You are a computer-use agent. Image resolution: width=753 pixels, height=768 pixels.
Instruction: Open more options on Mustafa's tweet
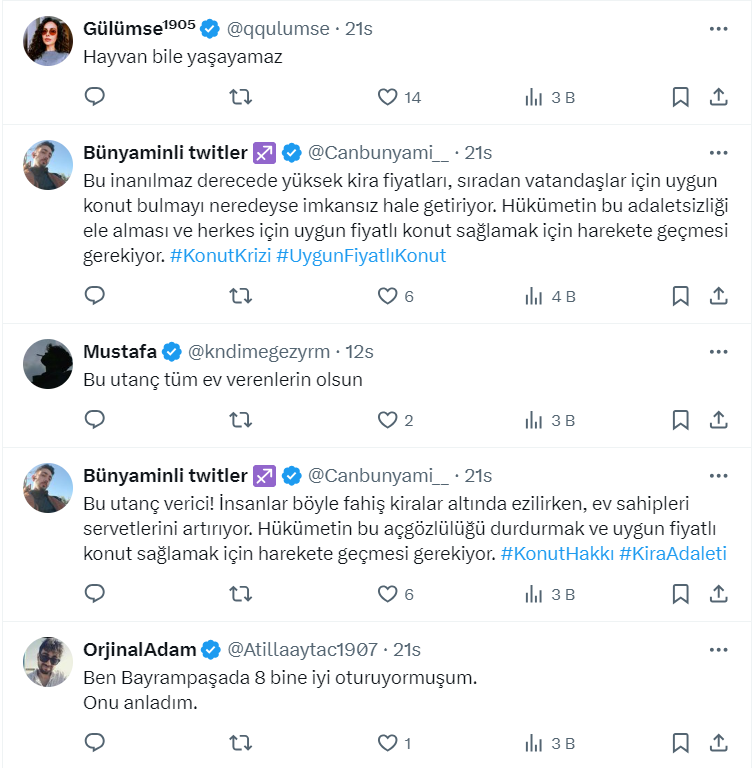718,352
